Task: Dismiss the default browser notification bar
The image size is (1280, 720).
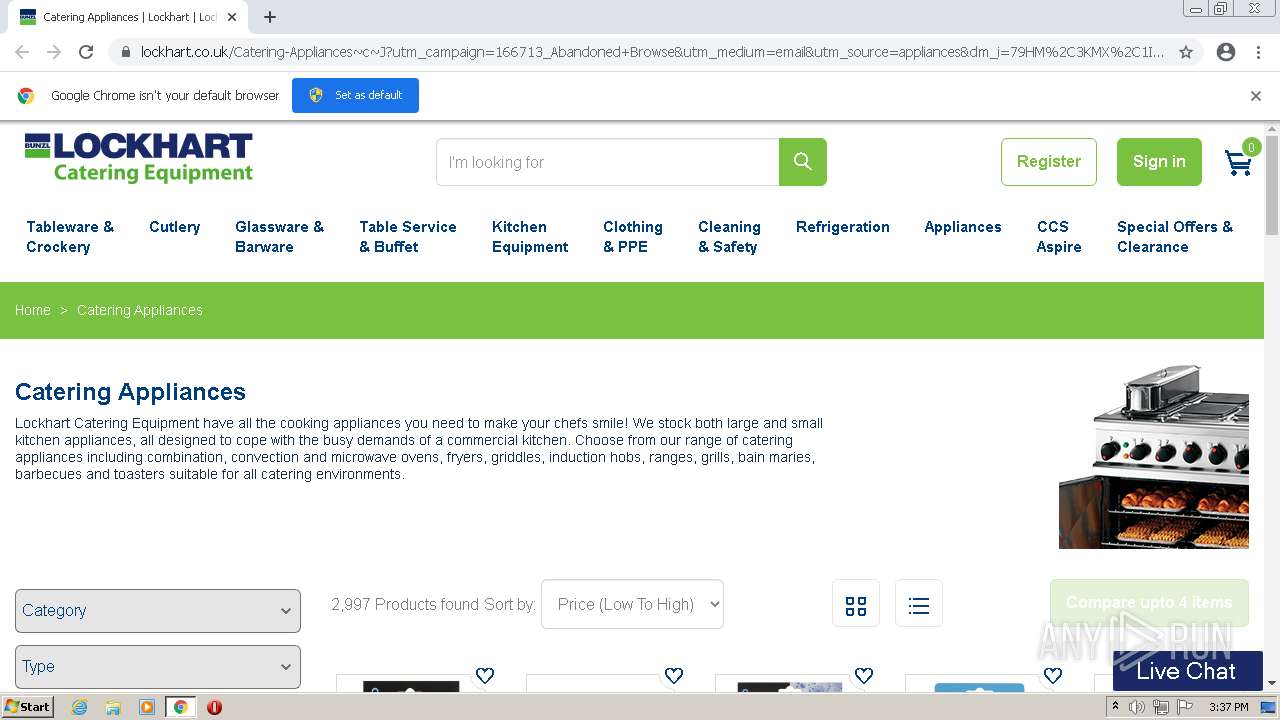Action: coord(1256,96)
